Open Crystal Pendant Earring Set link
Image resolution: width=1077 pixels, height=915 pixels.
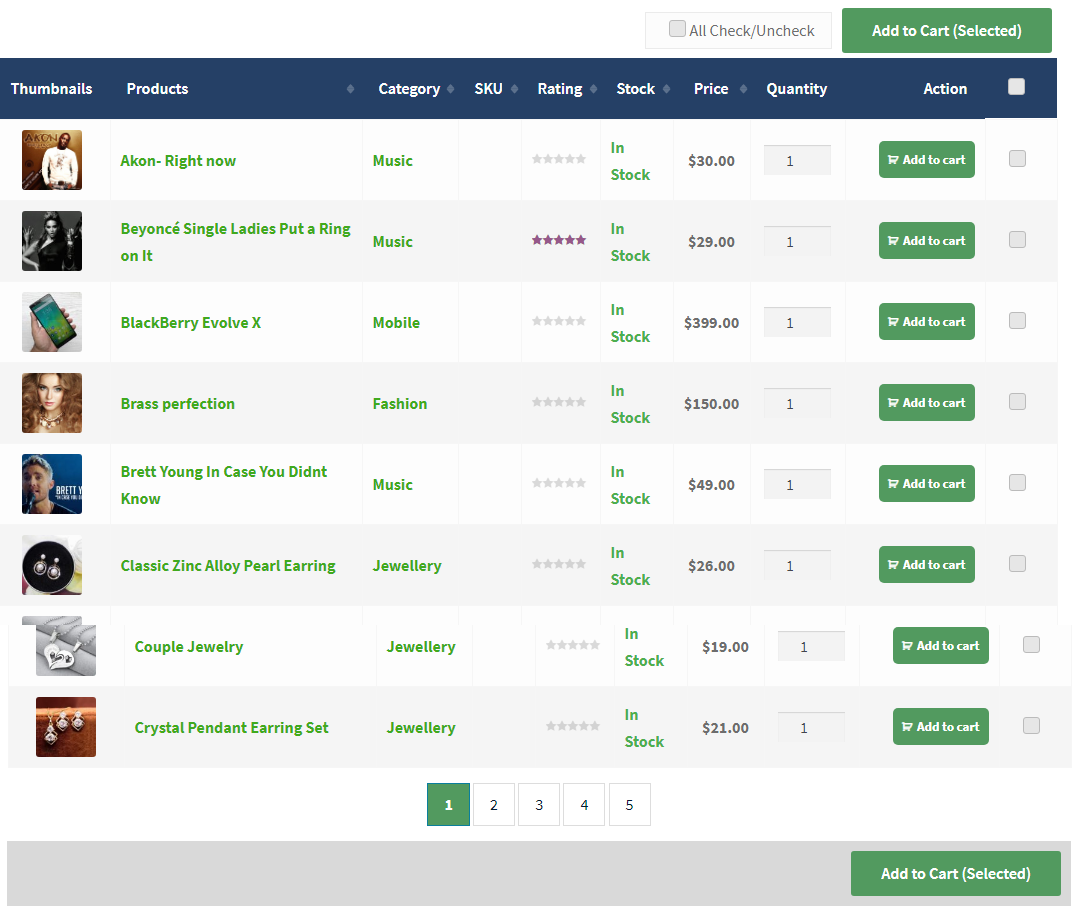click(x=231, y=728)
